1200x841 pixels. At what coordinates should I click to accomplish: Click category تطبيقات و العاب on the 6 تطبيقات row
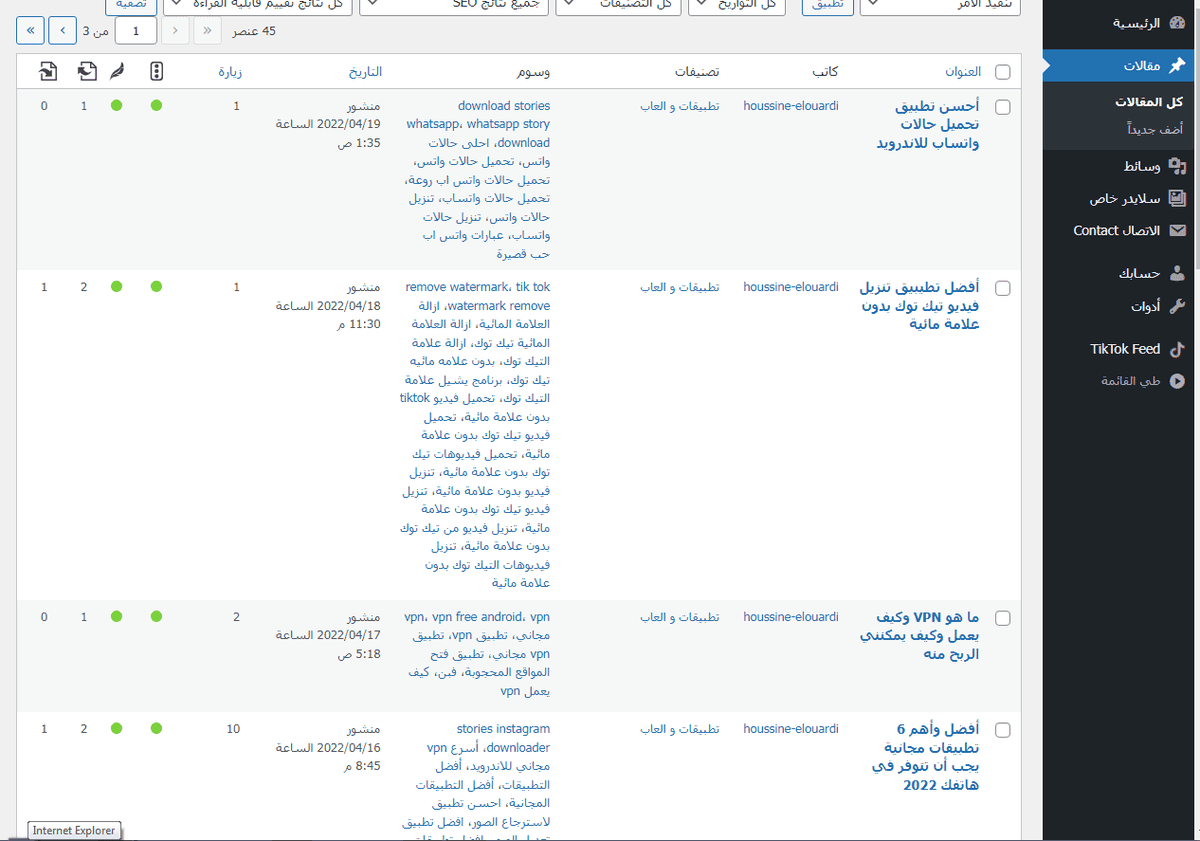[680, 729]
